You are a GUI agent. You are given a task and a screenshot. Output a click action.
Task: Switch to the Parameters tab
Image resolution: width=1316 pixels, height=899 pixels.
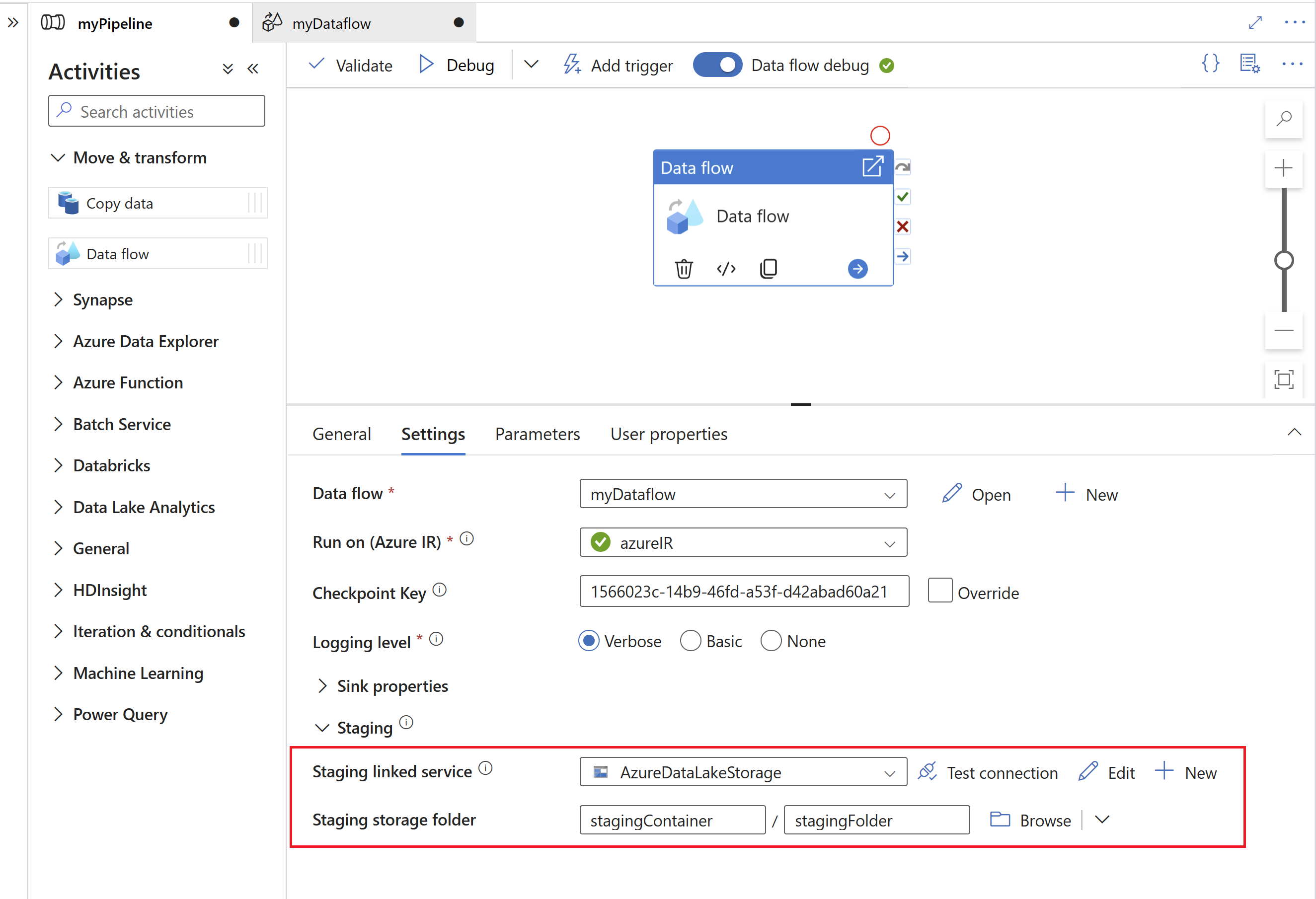pos(537,433)
